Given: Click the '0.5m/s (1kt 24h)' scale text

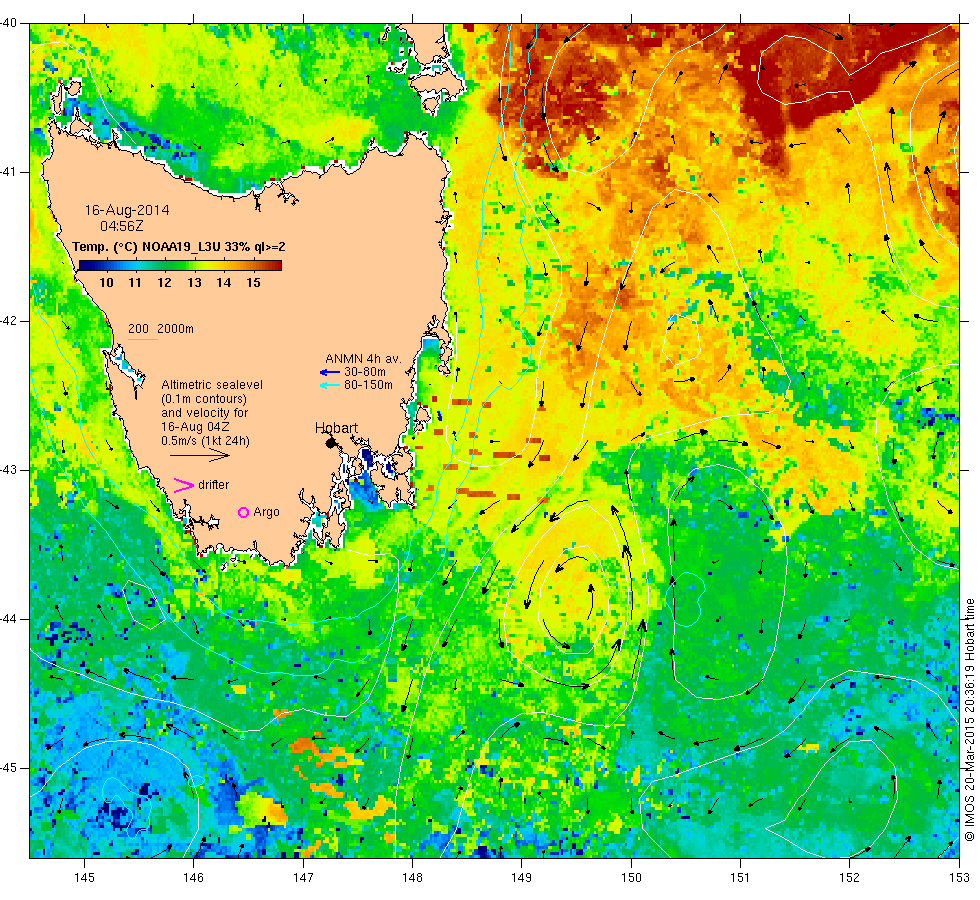Looking at the screenshot, I should pos(206,441).
